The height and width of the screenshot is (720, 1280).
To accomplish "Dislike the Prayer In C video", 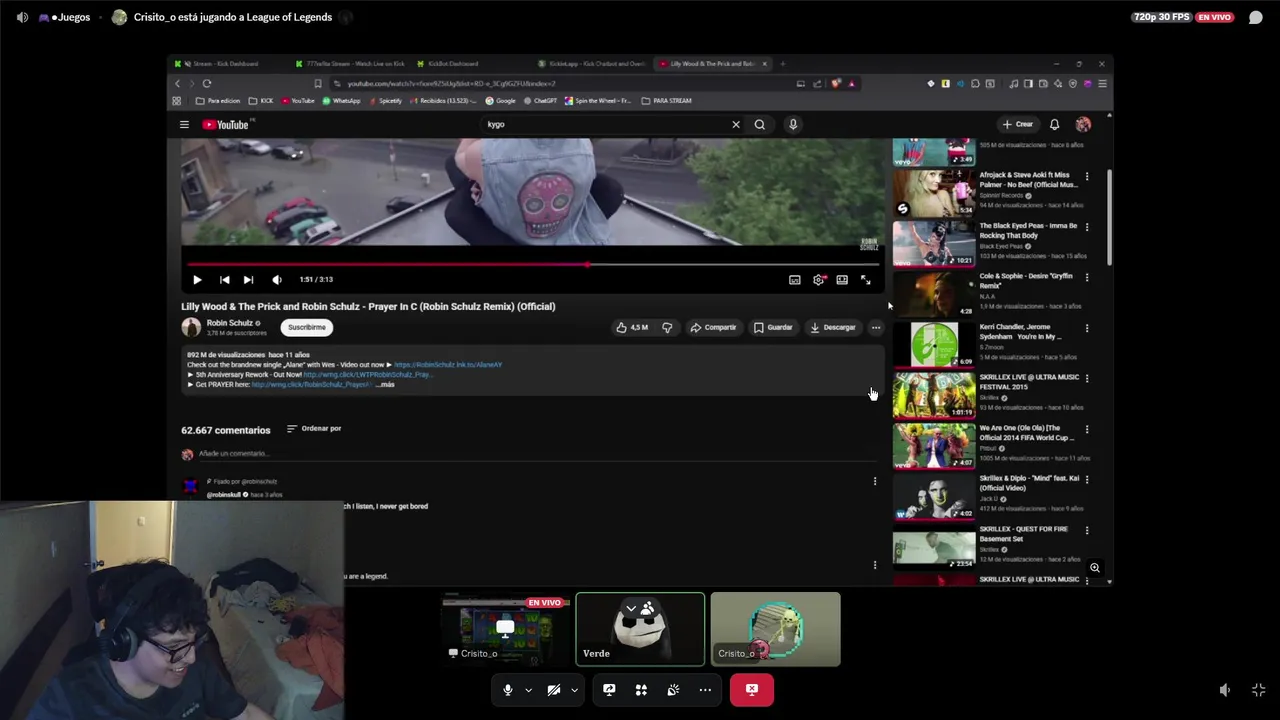I will coord(667,327).
